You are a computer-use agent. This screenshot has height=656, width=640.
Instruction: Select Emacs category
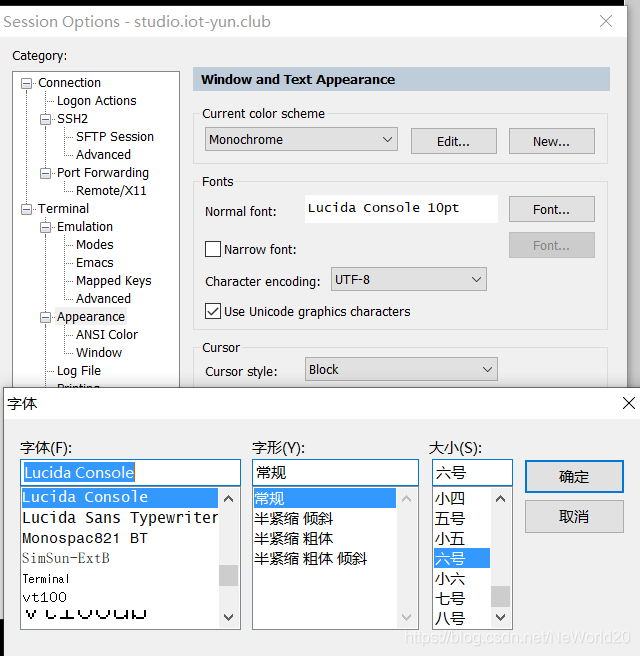click(95, 263)
